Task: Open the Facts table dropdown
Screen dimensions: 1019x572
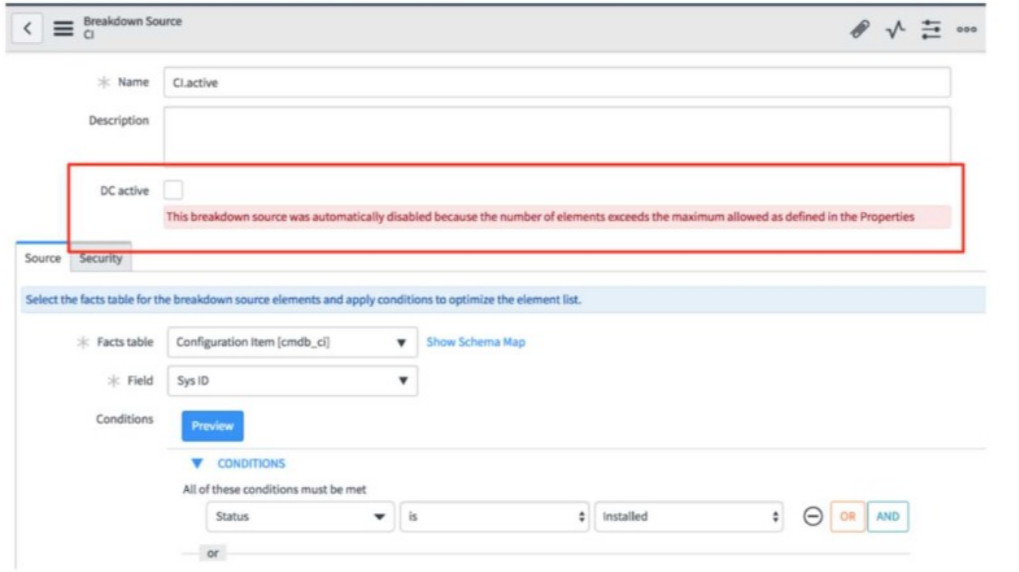Action: (x=292, y=342)
